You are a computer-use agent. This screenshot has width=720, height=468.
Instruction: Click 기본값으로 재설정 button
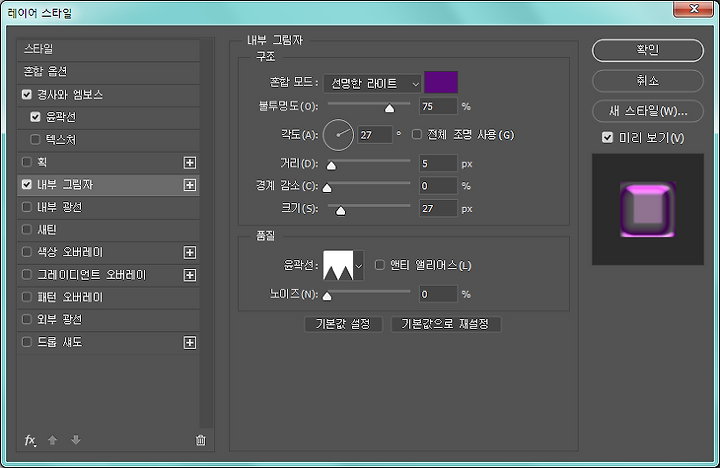445,324
